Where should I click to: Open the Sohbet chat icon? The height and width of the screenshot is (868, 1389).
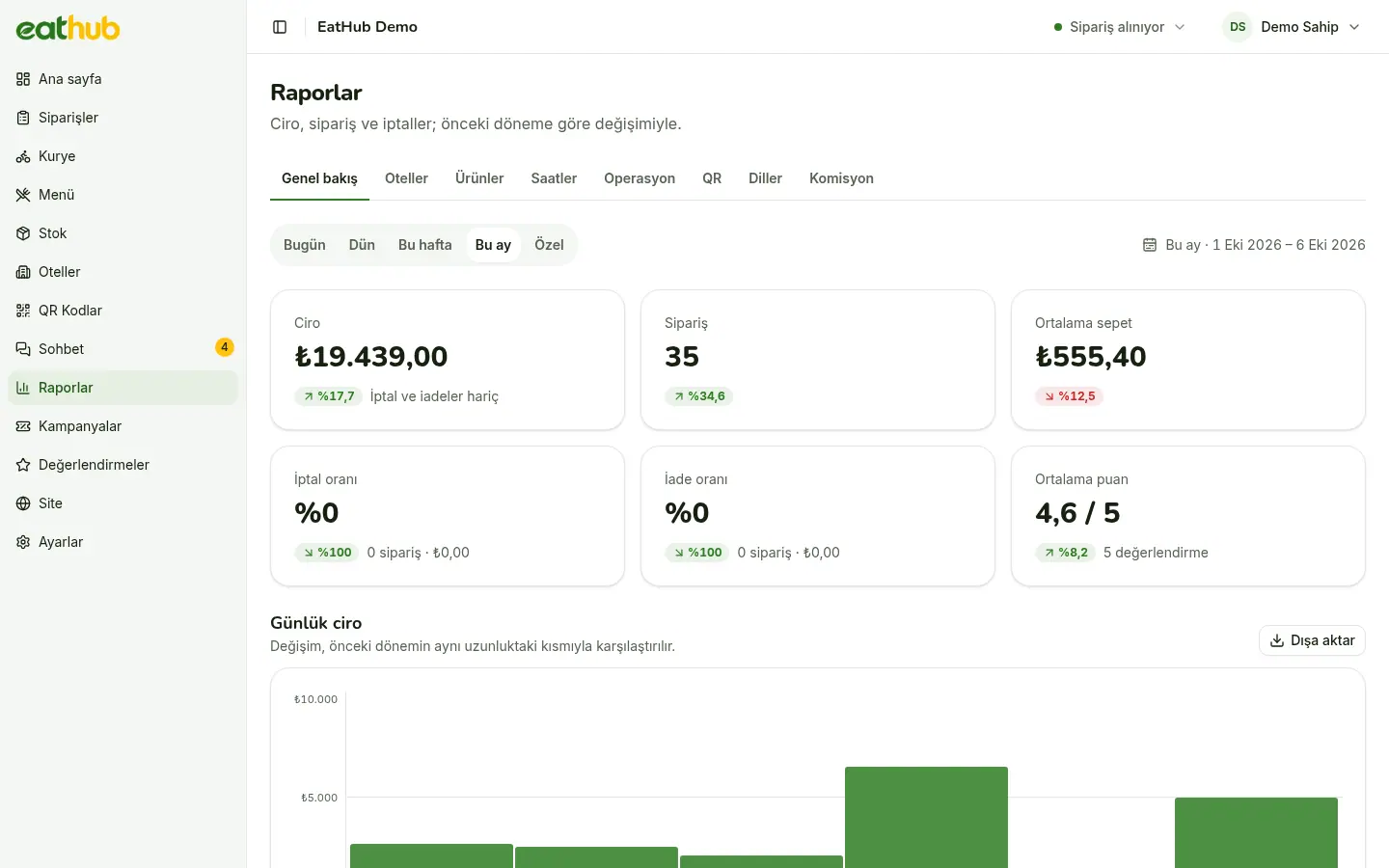pos(23,349)
